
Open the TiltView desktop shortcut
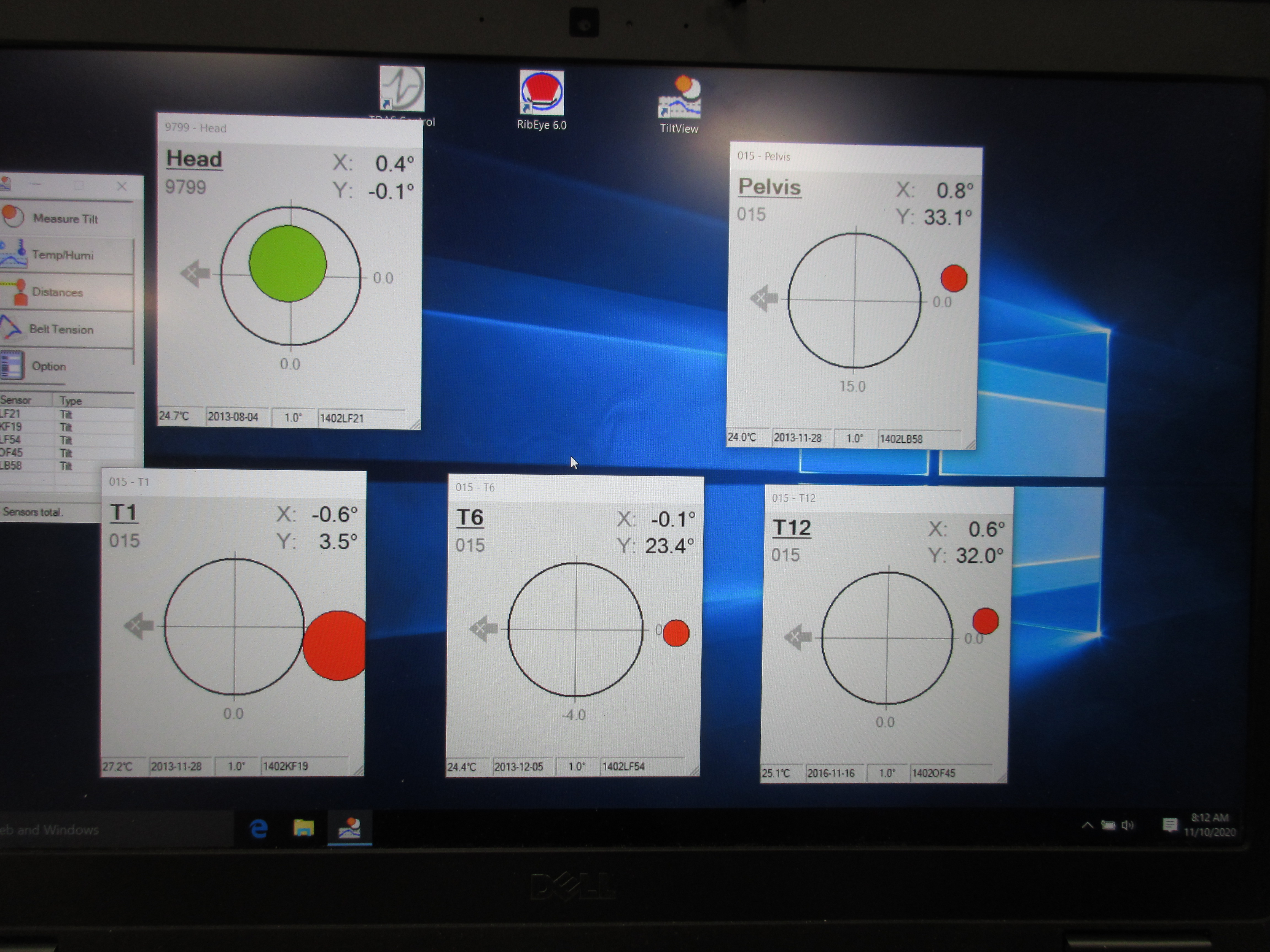coord(679,104)
